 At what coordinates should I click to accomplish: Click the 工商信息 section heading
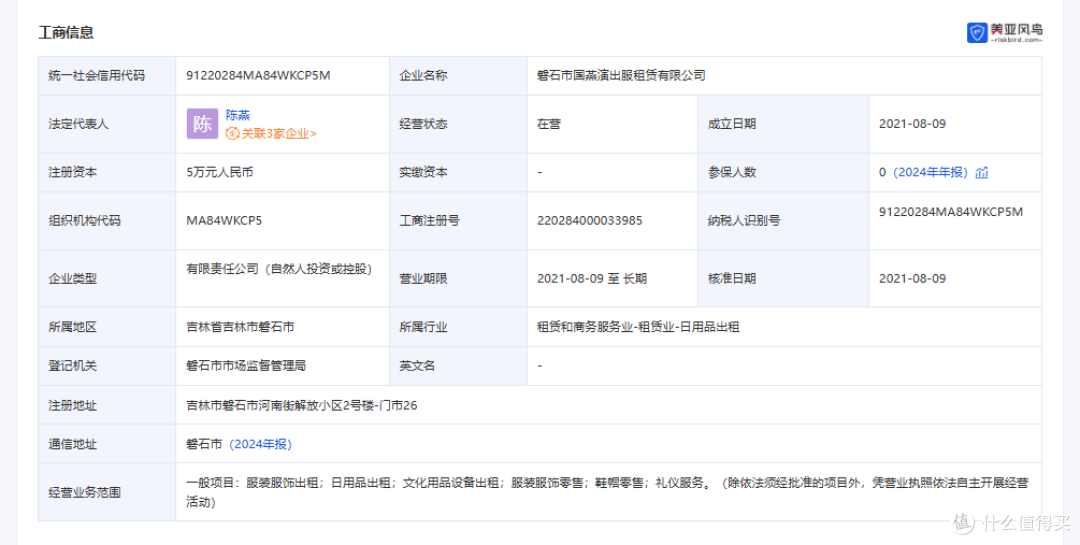66,32
